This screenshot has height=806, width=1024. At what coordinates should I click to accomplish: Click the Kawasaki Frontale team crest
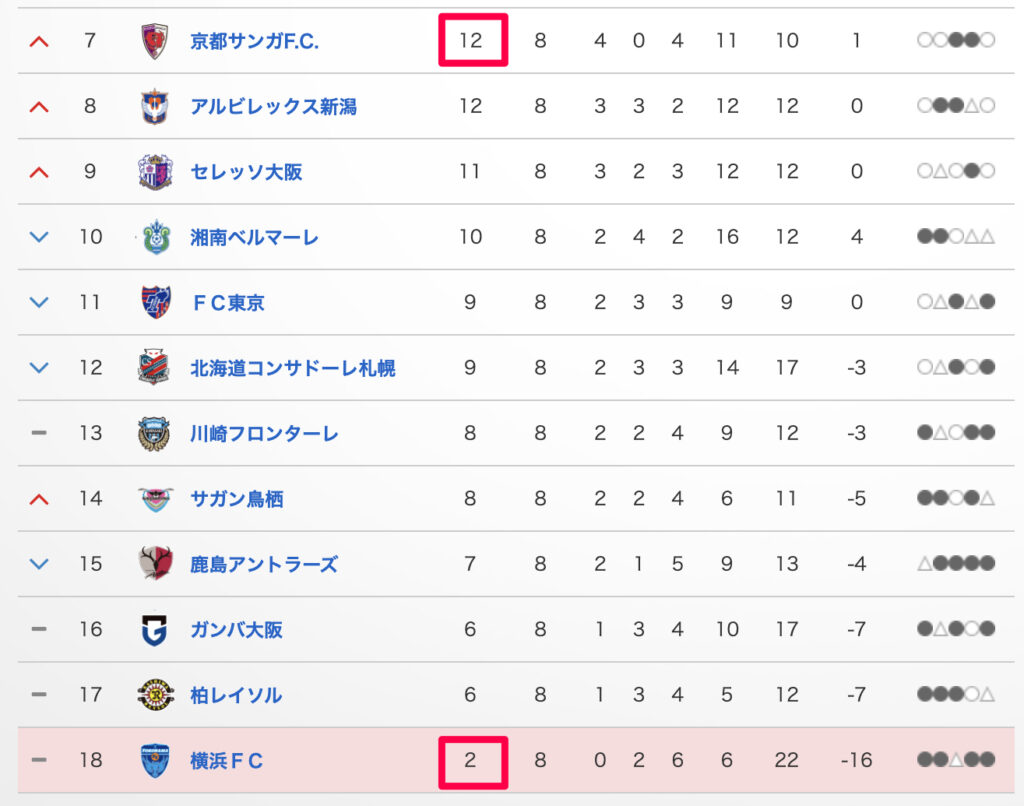coord(154,433)
